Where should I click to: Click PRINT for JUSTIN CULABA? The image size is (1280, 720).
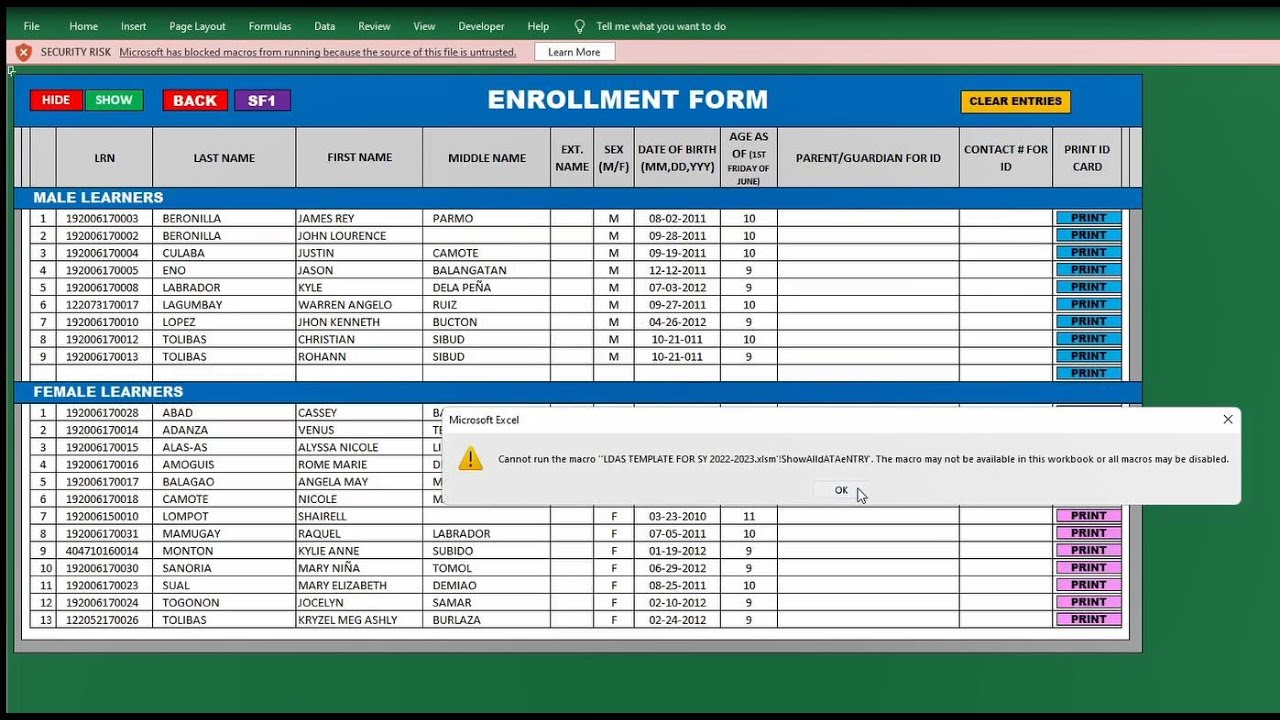1088,252
